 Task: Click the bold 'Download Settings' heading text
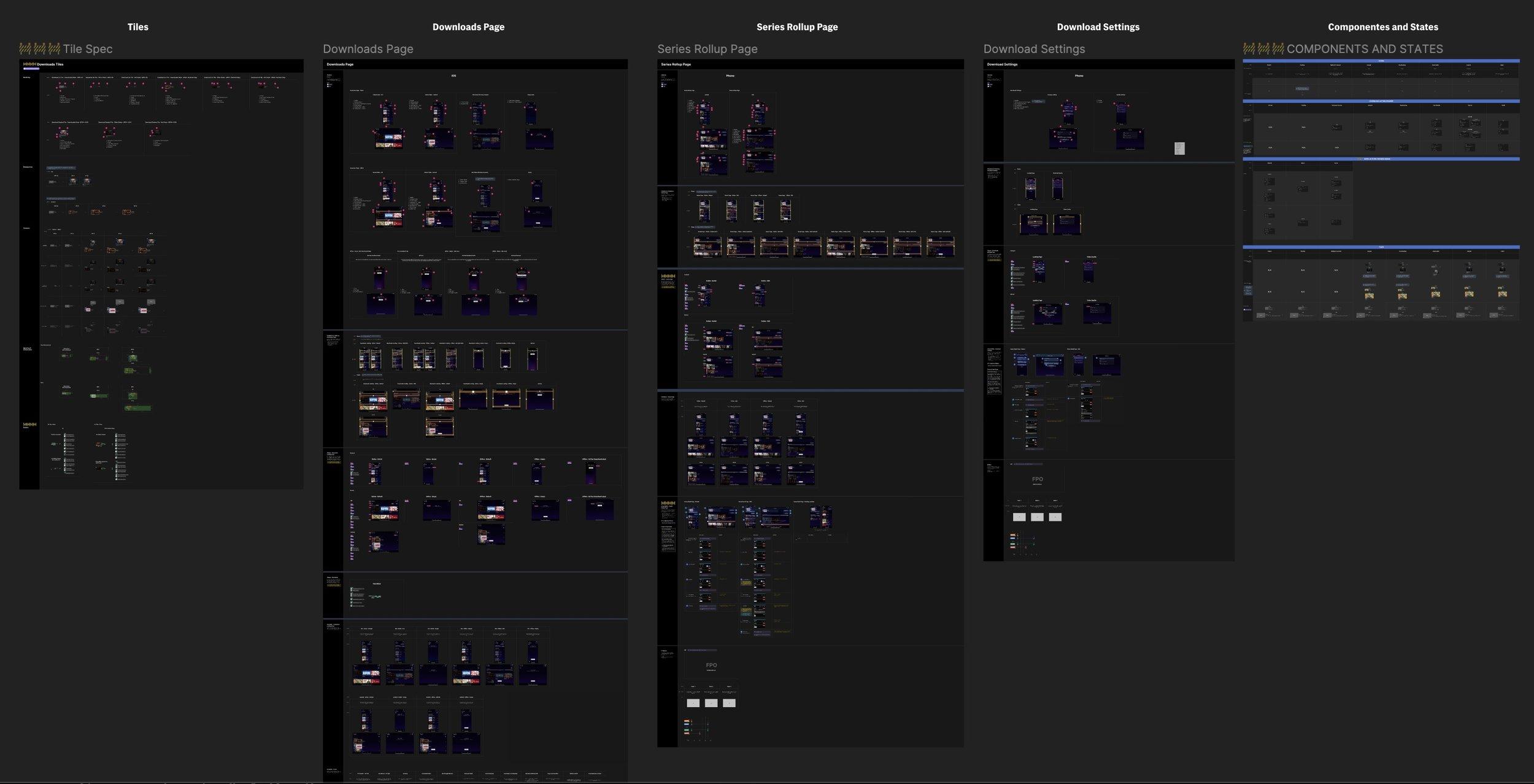point(1098,27)
